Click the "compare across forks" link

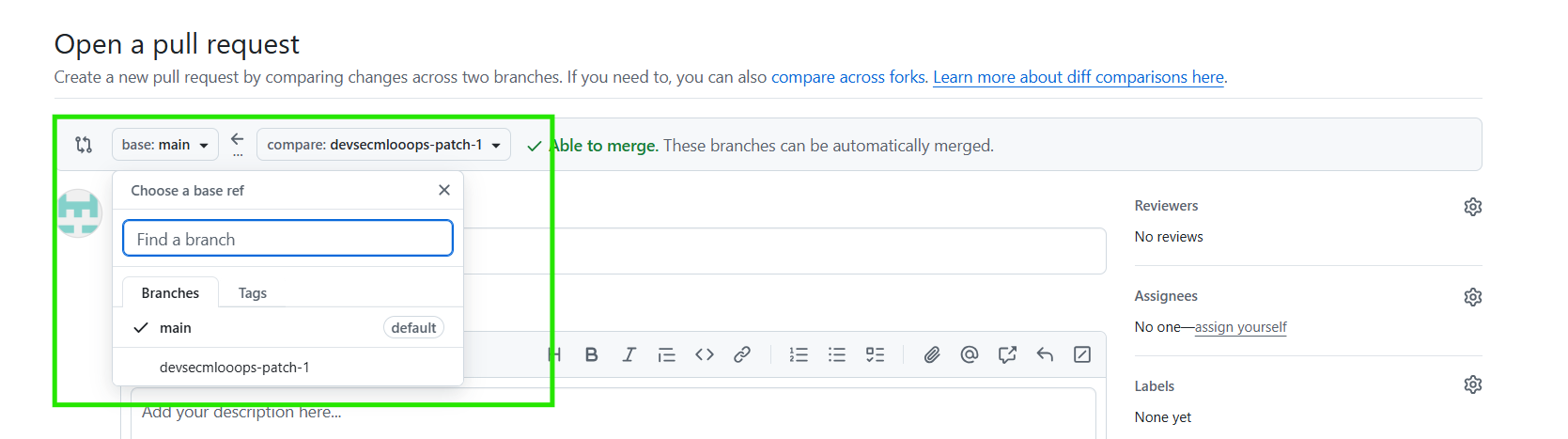pos(848,77)
